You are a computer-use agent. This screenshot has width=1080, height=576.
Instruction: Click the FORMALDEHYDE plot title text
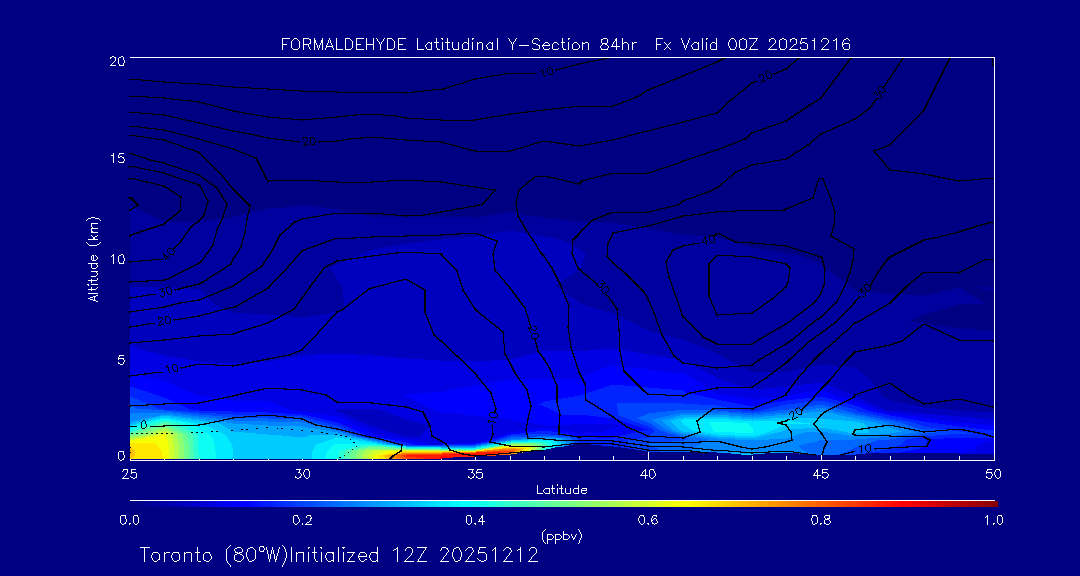coord(565,45)
